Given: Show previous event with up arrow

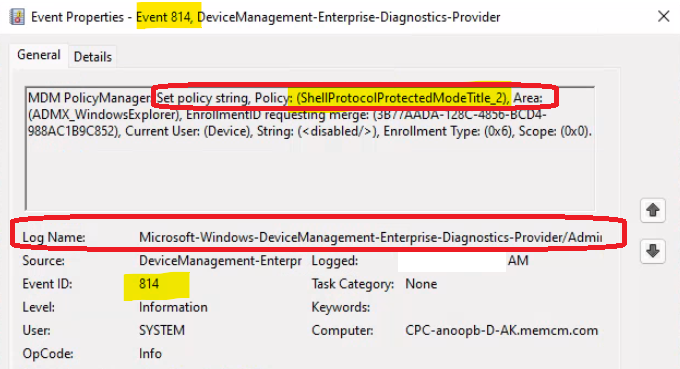Looking at the screenshot, I should click(x=653, y=211).
